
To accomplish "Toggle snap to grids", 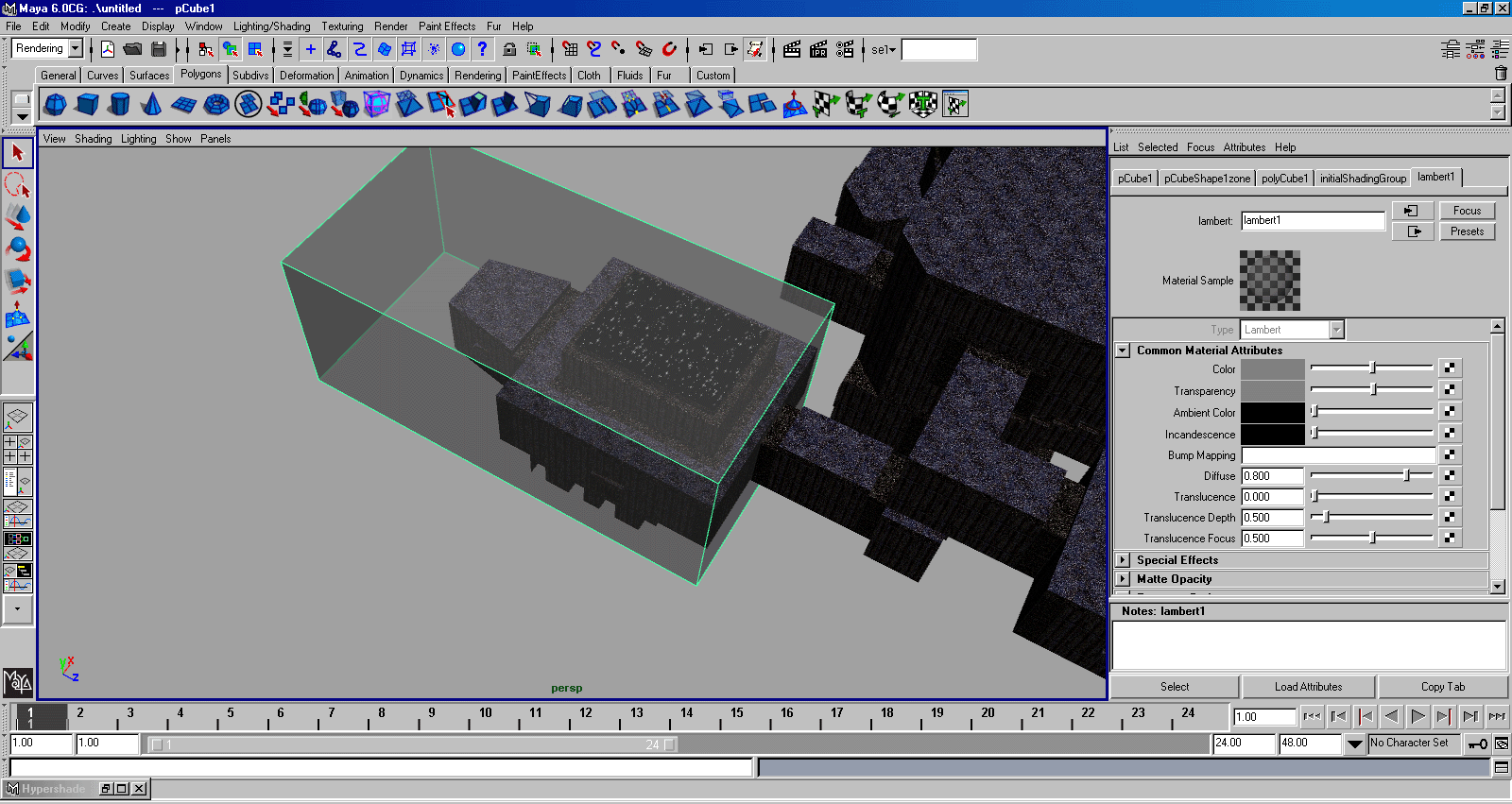I will pos(570,49).
